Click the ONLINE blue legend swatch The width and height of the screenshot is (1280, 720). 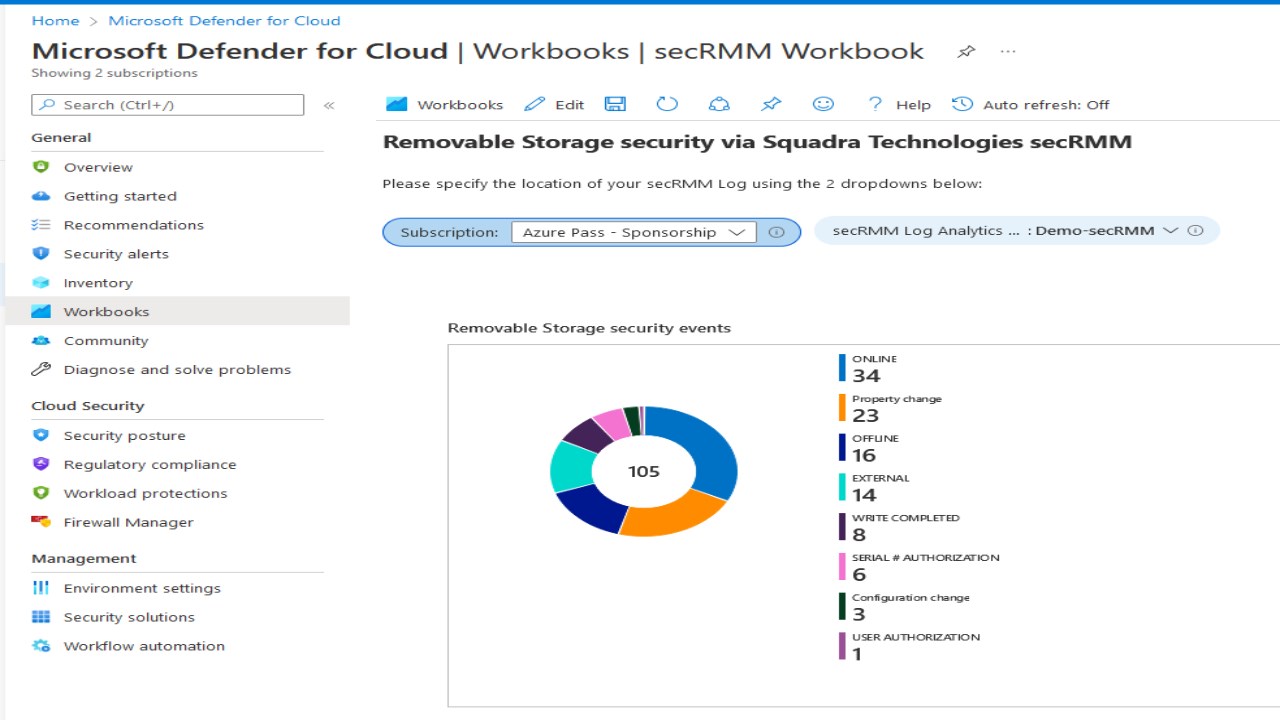[842, 367]
